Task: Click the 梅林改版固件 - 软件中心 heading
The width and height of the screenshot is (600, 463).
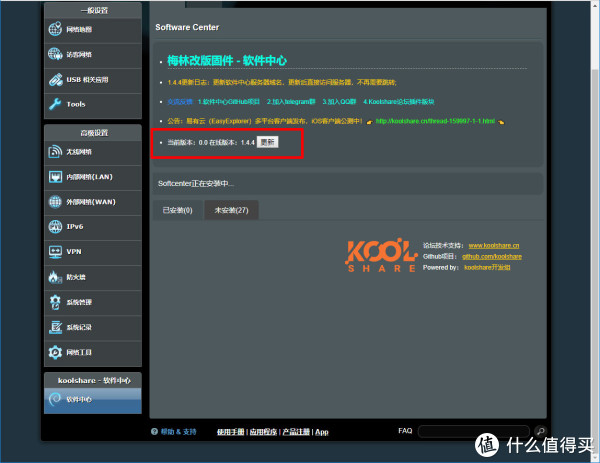Action: (x=227, y=60)
